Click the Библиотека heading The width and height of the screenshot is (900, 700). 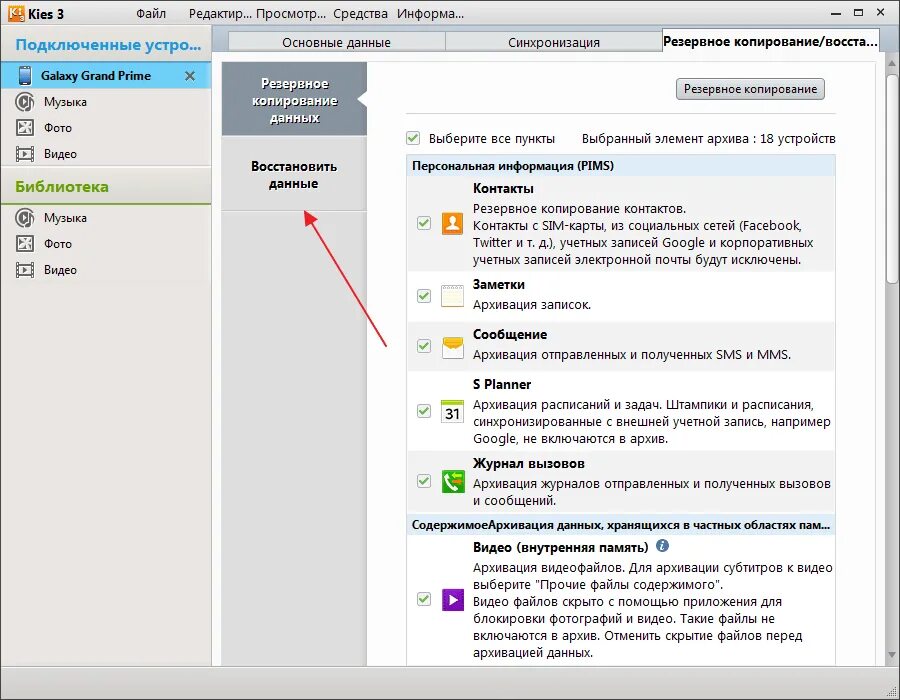click(x=62, y=186)
